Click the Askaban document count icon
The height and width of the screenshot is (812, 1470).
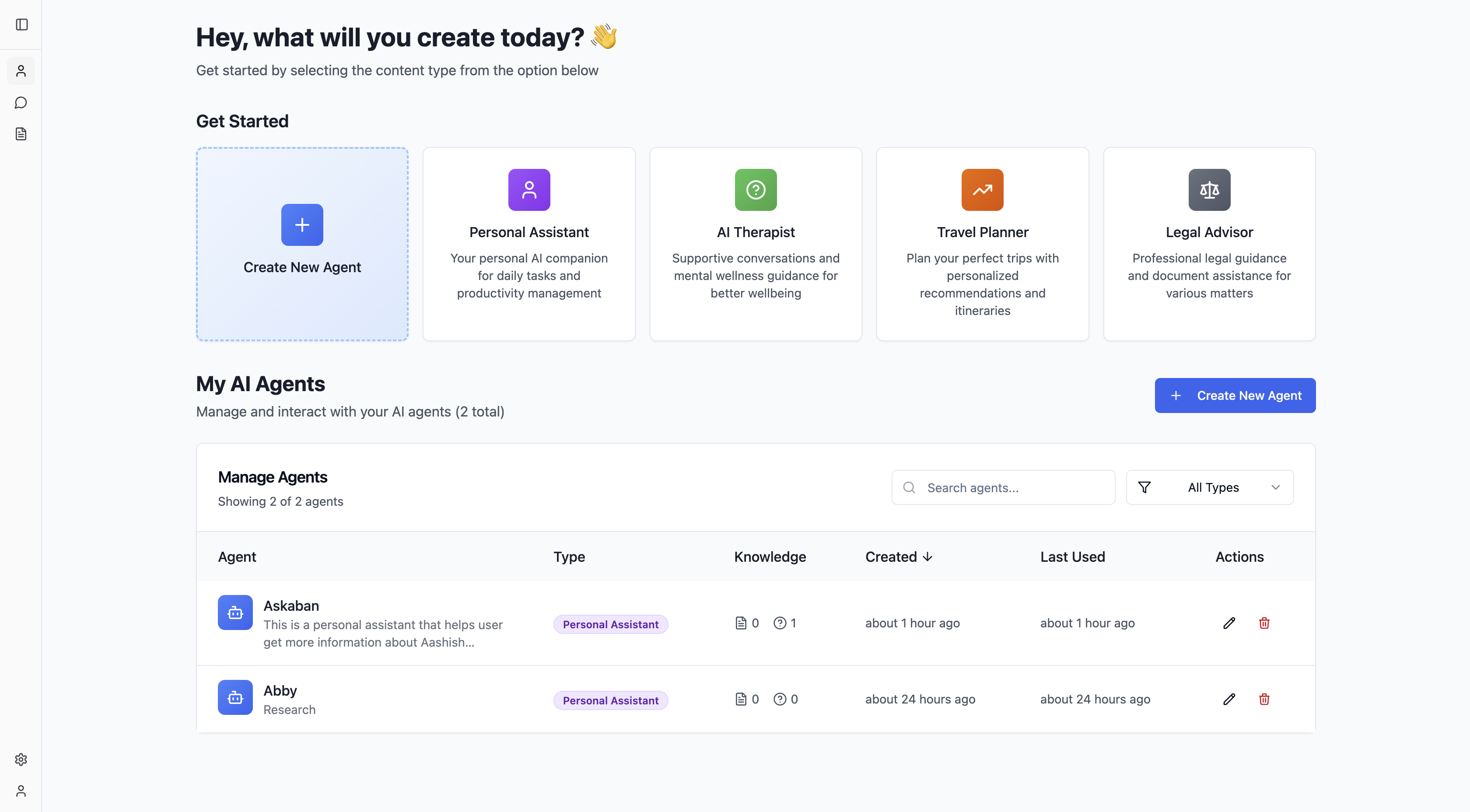pos(741,623)
